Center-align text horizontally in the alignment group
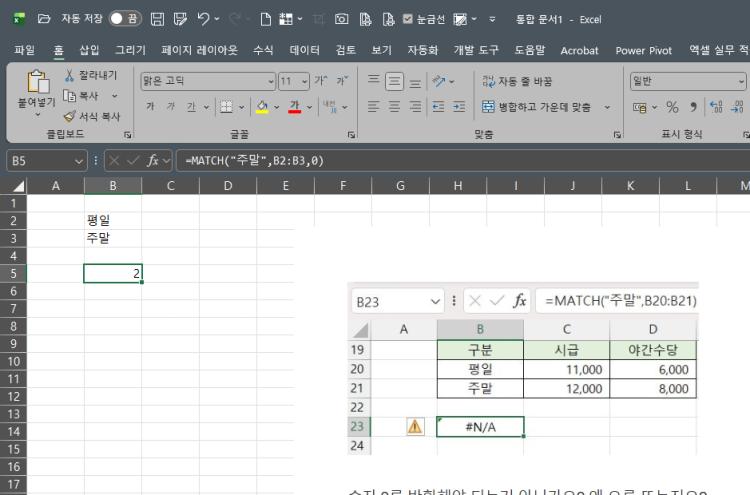Image resolution: width=750 pixels, height=495 pixels. [395, 107]
